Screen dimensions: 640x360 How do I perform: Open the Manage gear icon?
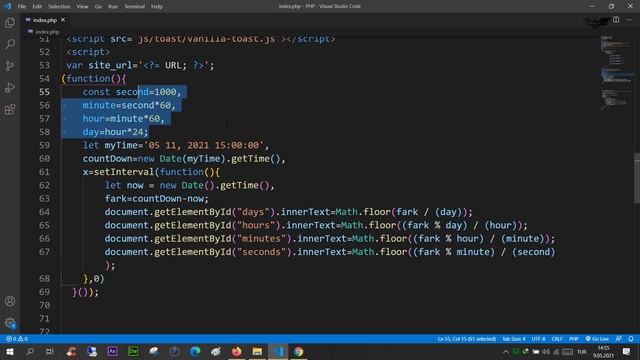tap(10, 323)
